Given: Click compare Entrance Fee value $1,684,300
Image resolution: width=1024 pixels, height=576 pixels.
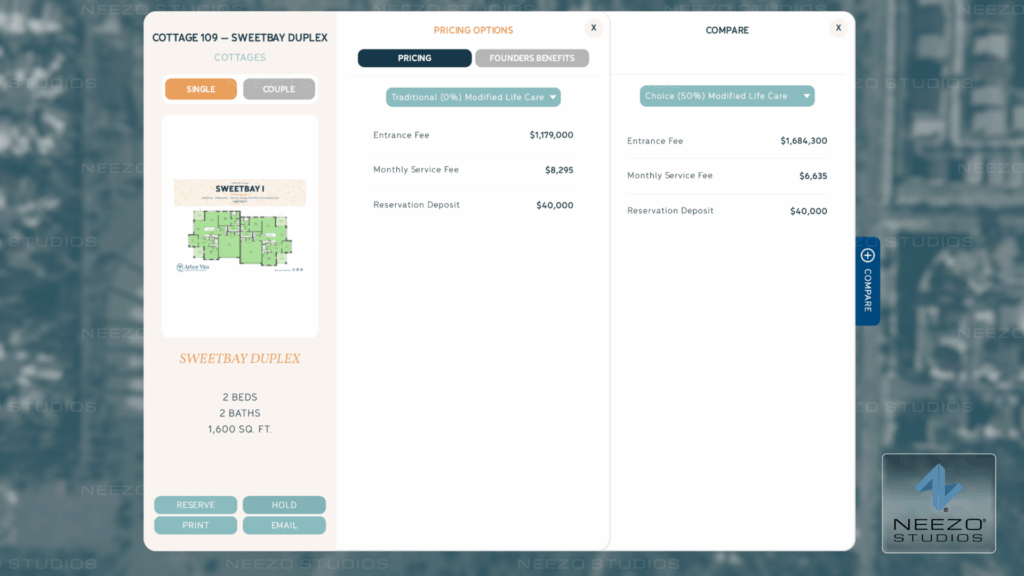Looking at the screenshot, I should point(803,141).
